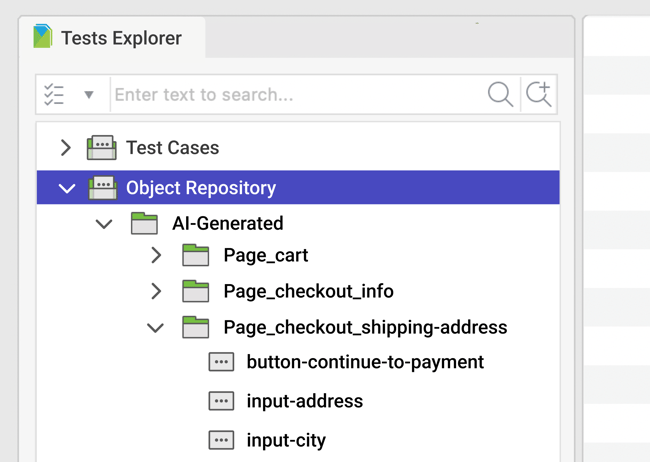The image size is (650, 462).
Task: Select the Object Repository row label
Action: (x=201, y=188)
